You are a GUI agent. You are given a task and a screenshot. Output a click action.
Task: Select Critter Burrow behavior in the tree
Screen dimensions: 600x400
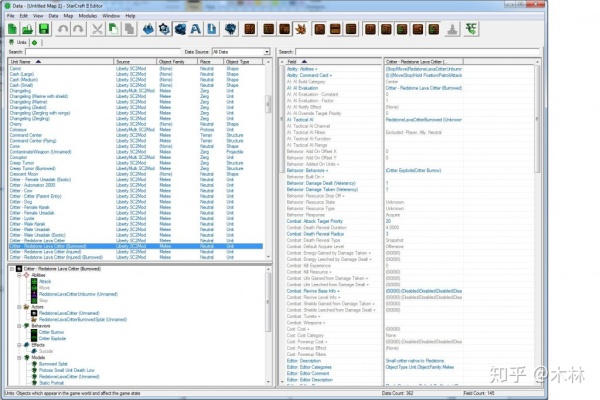pos(51,332)
